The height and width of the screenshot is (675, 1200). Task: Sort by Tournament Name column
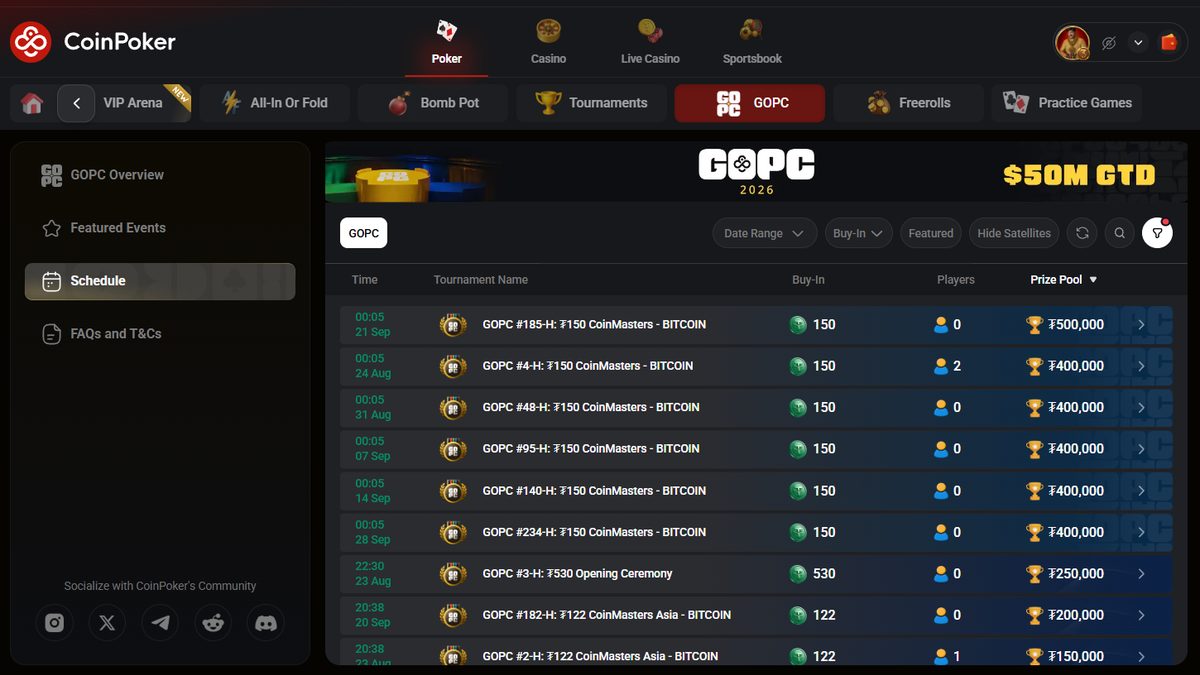coord(481,280)
